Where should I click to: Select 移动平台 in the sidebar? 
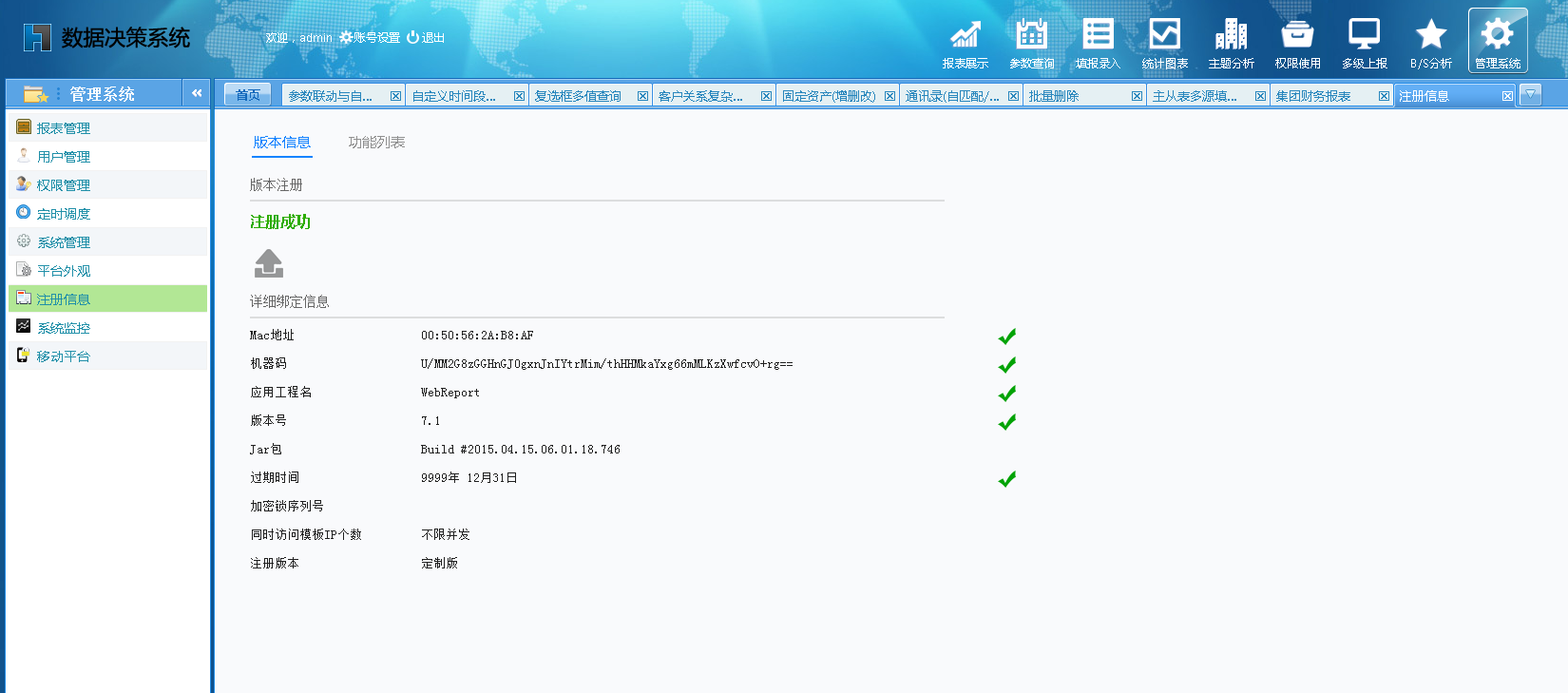click(107, 356)
